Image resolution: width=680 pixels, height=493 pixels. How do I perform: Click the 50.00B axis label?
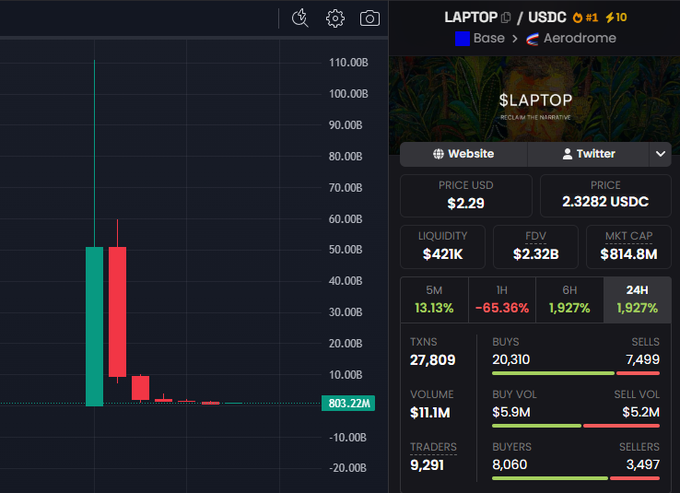coord(345,250)
